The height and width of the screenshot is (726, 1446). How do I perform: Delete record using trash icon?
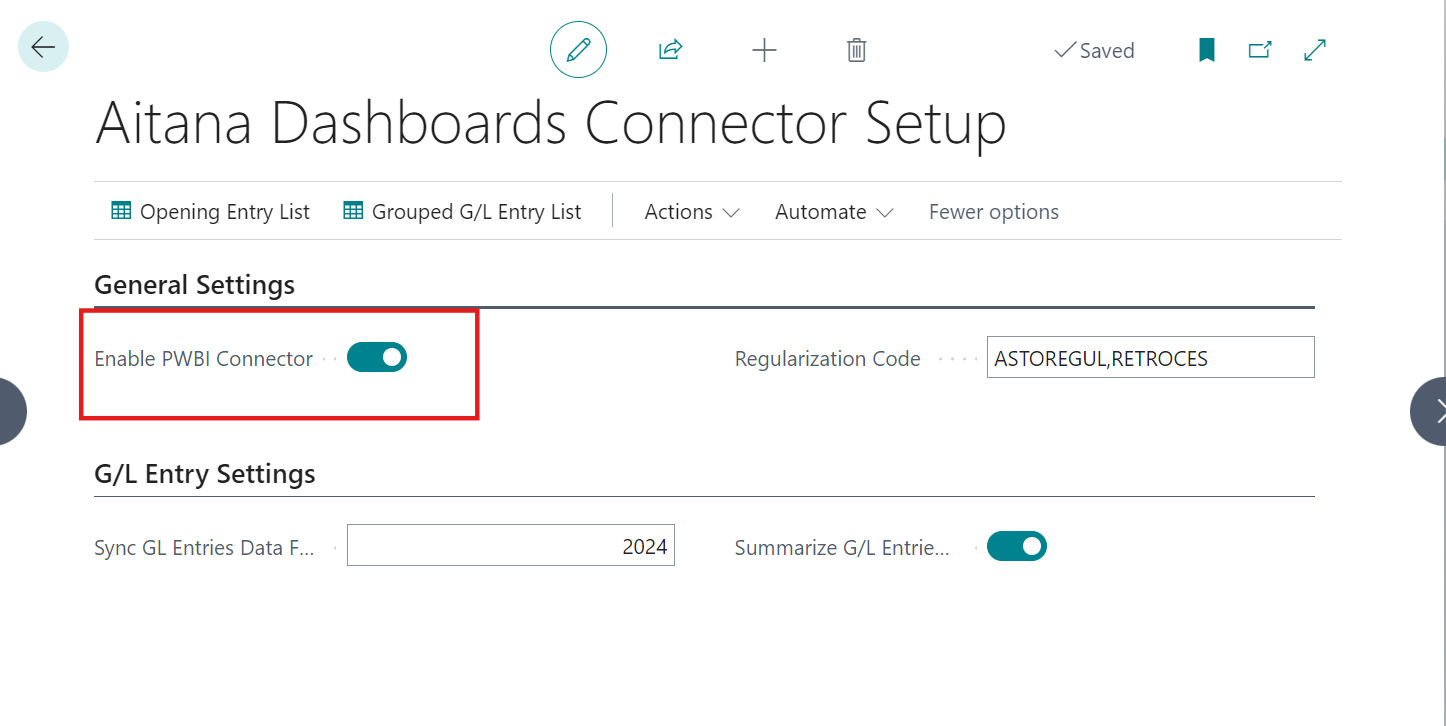click(856, 50)
